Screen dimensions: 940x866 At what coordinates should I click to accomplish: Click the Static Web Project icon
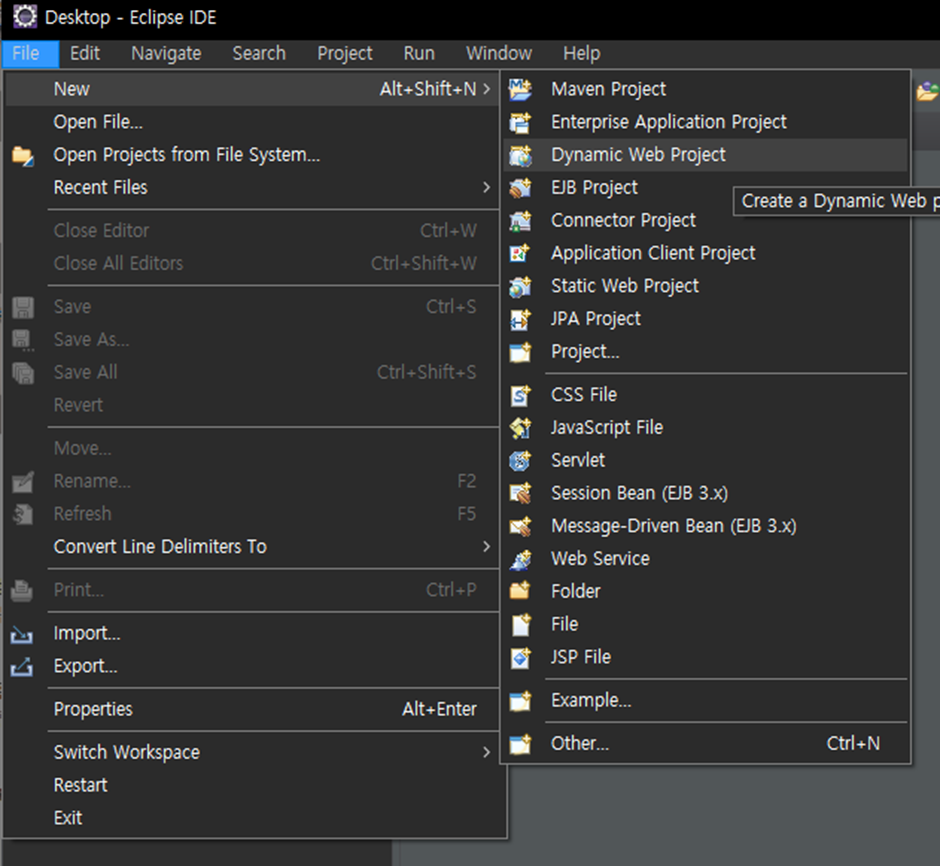click(x=520, y=286)
